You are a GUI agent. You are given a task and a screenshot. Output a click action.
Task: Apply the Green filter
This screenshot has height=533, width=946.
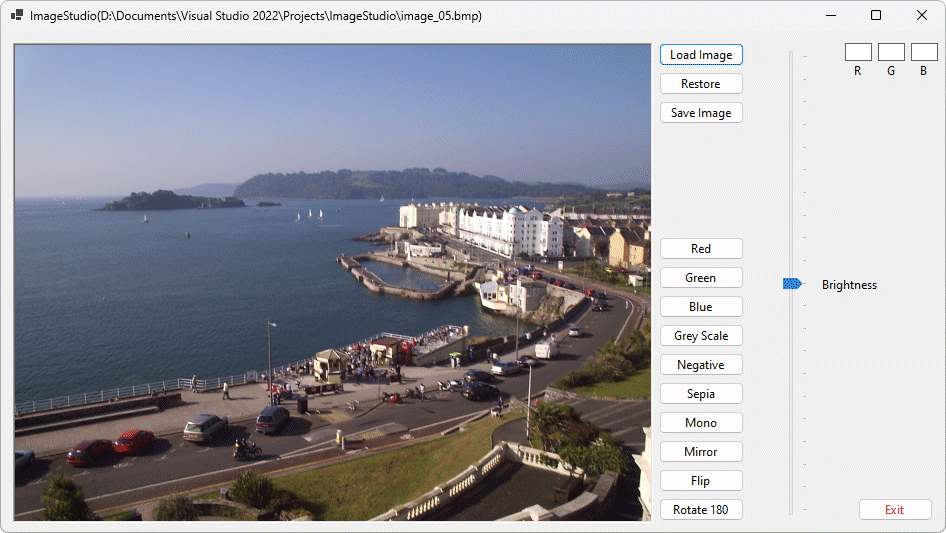pyautogui.click(x=701, y=278)
